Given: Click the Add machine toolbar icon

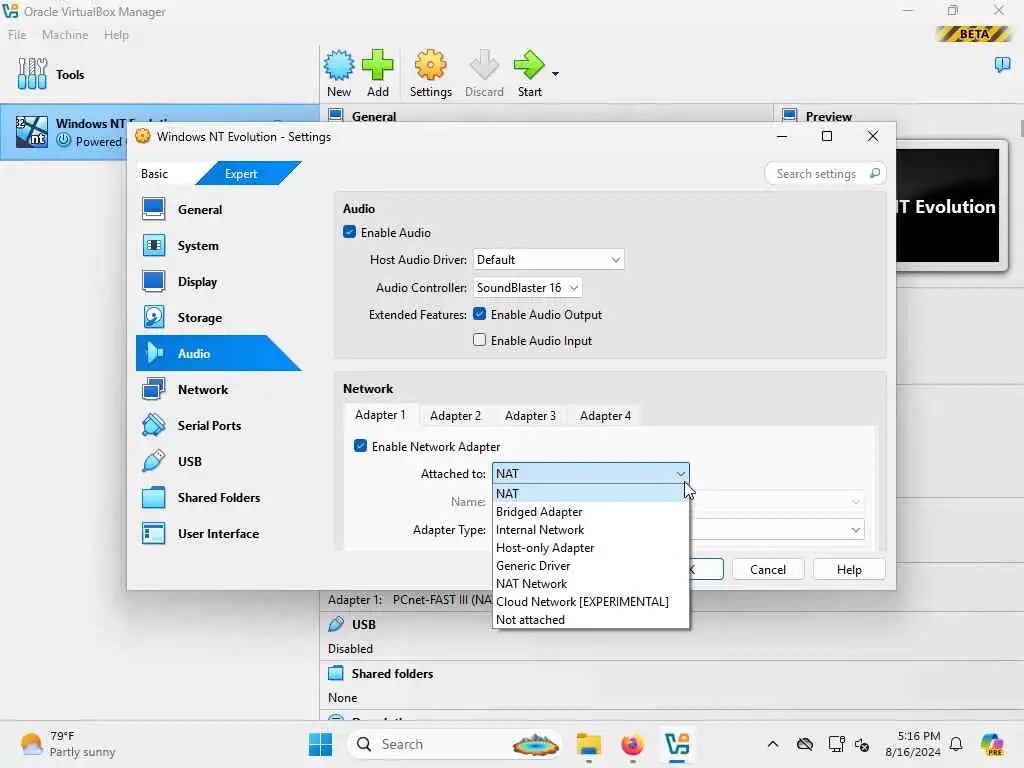Looking at the screenshot, I should [377, 73].
